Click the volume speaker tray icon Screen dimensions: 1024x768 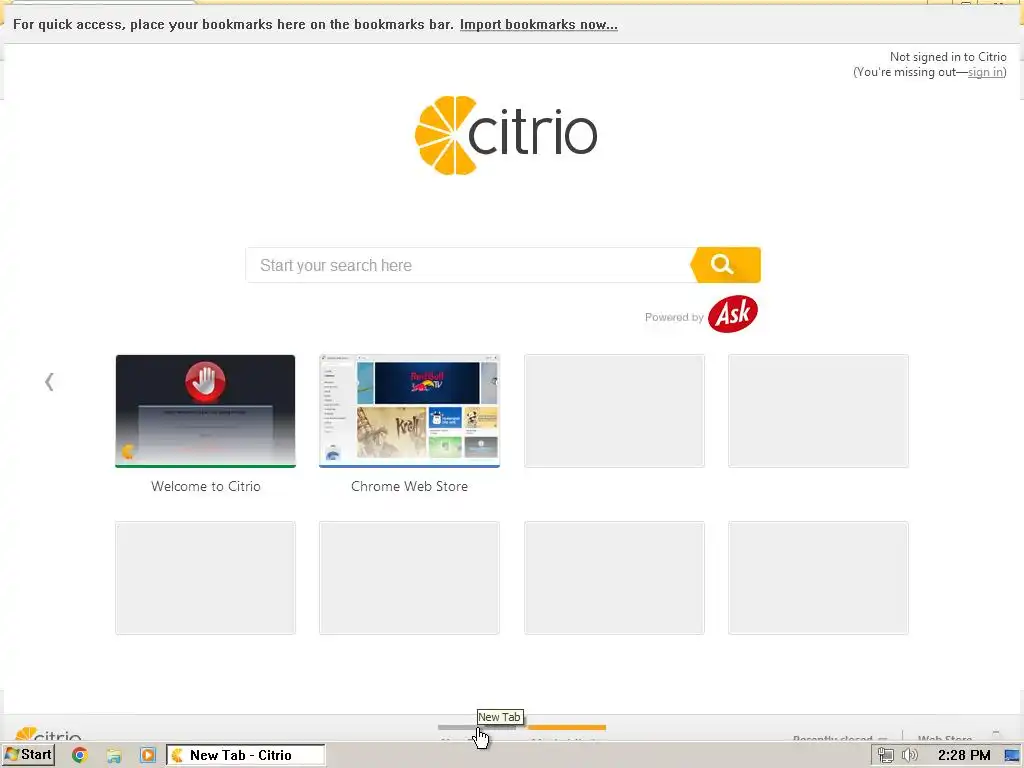pos(909,755)
